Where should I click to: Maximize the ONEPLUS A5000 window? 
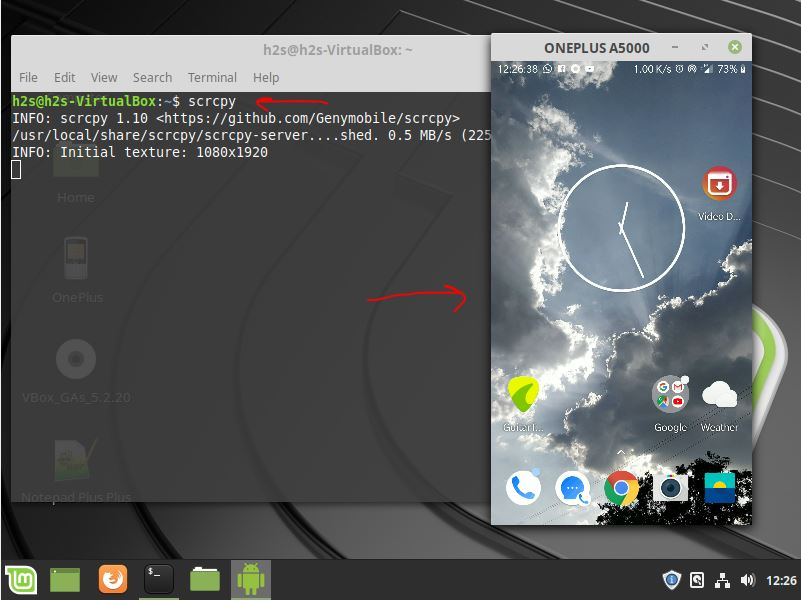click(705, 47)
